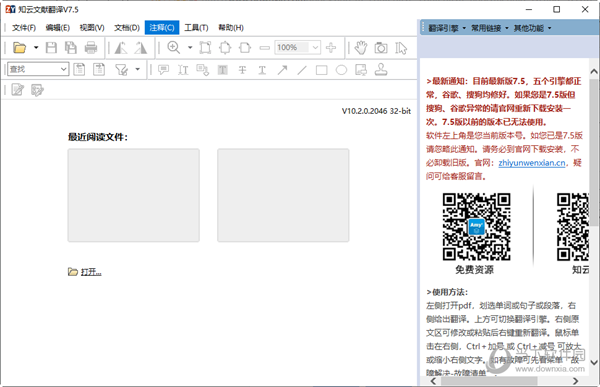The image size is (600, 387).
Task: Open the 视图(V) menu
Action: tap(92, 28)
